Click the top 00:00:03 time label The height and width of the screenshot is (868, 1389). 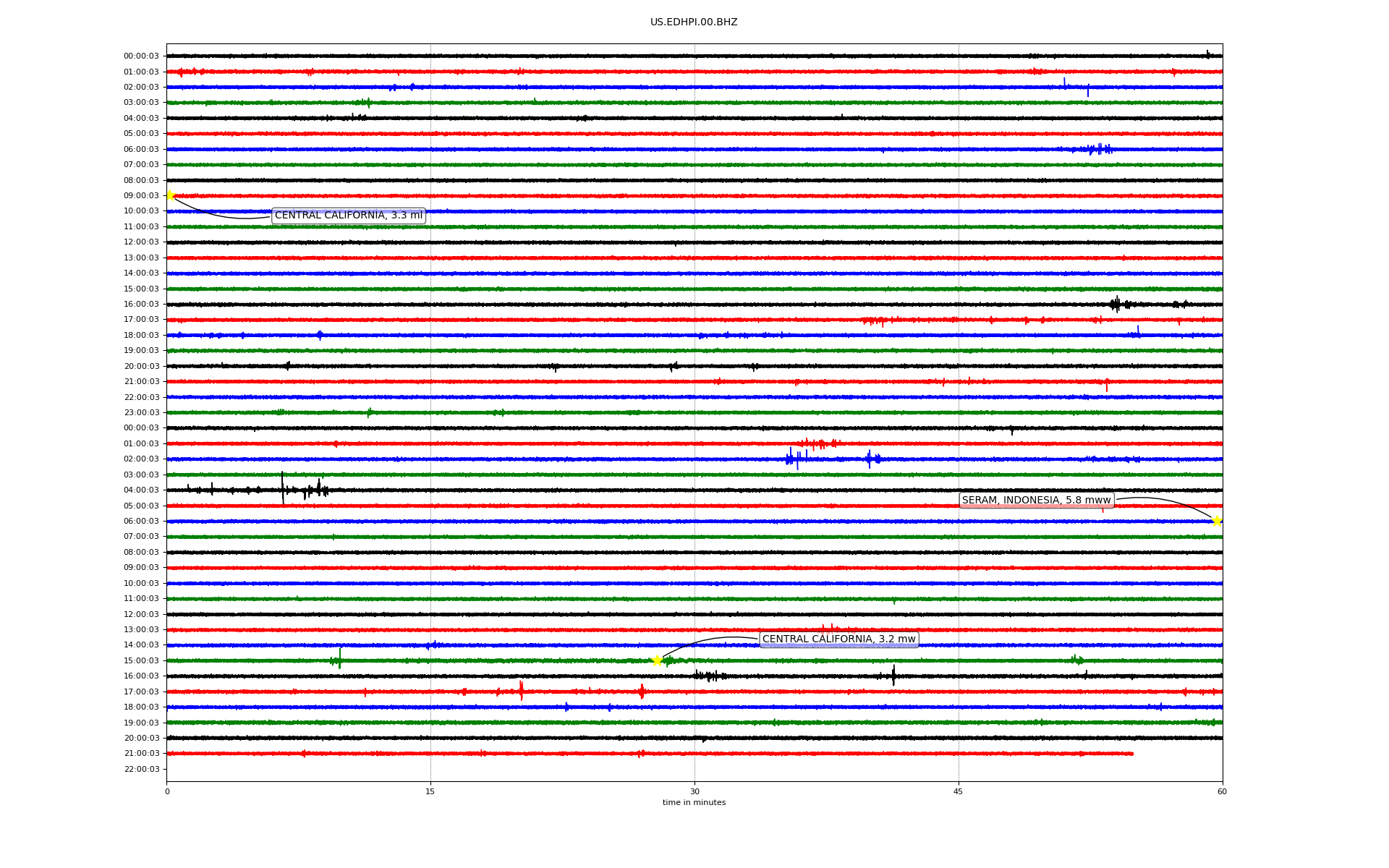pos(141,56)
